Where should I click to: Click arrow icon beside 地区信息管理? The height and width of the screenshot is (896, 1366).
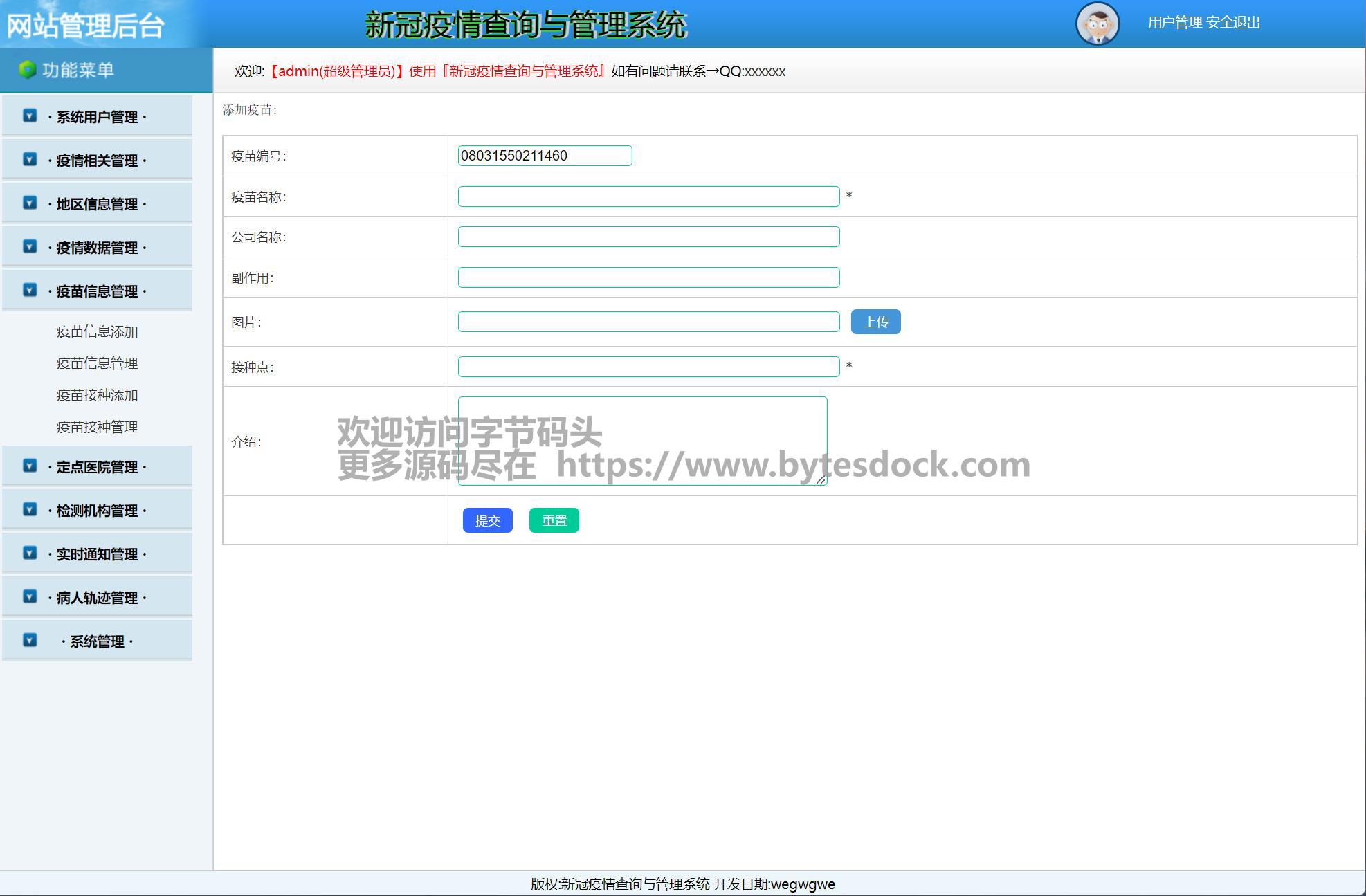coord(30,203)
